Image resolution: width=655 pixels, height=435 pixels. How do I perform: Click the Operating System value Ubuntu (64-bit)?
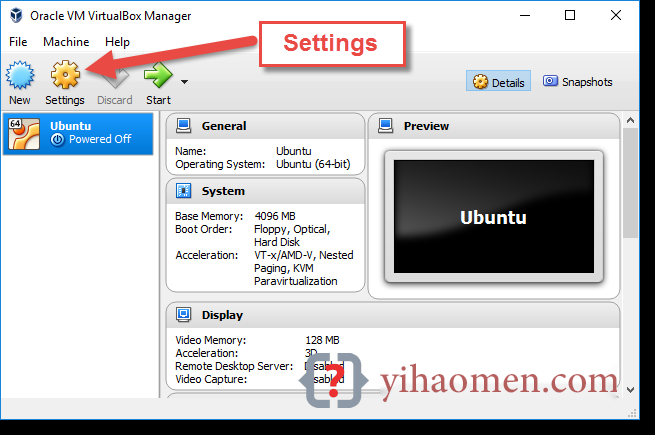click(313, 164)
